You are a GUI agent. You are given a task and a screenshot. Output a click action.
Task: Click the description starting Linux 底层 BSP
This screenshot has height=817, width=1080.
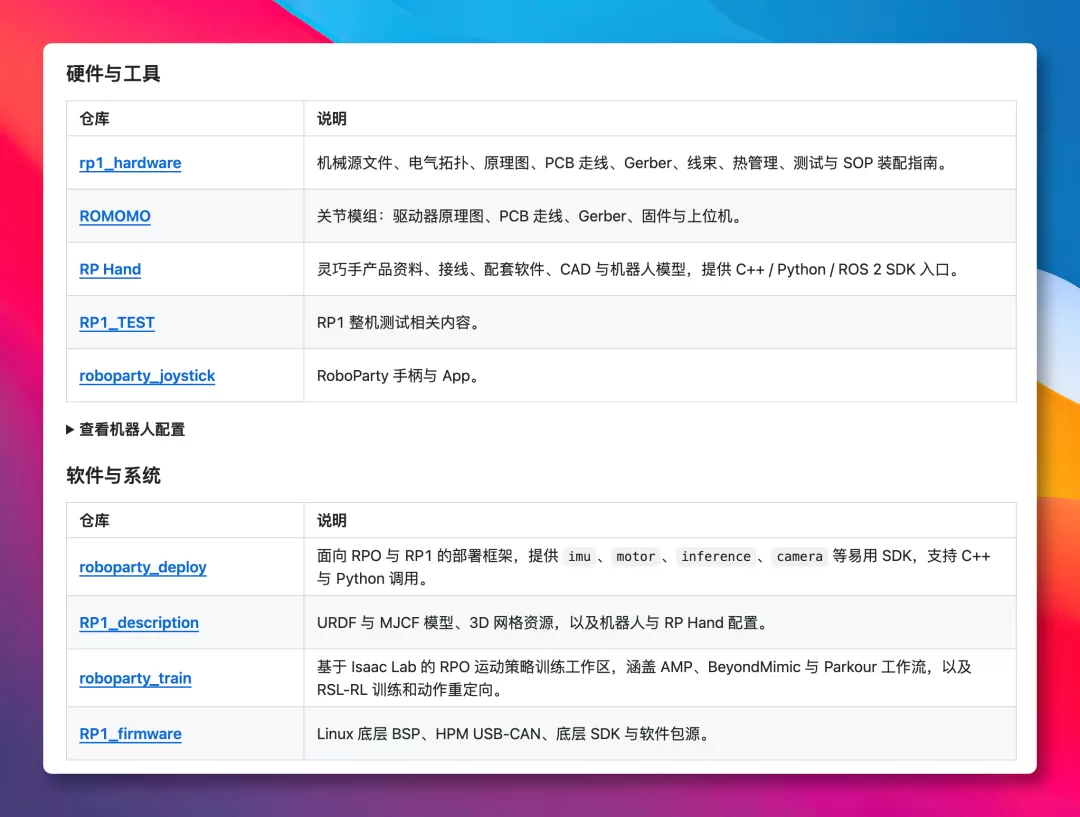point(515,734)
